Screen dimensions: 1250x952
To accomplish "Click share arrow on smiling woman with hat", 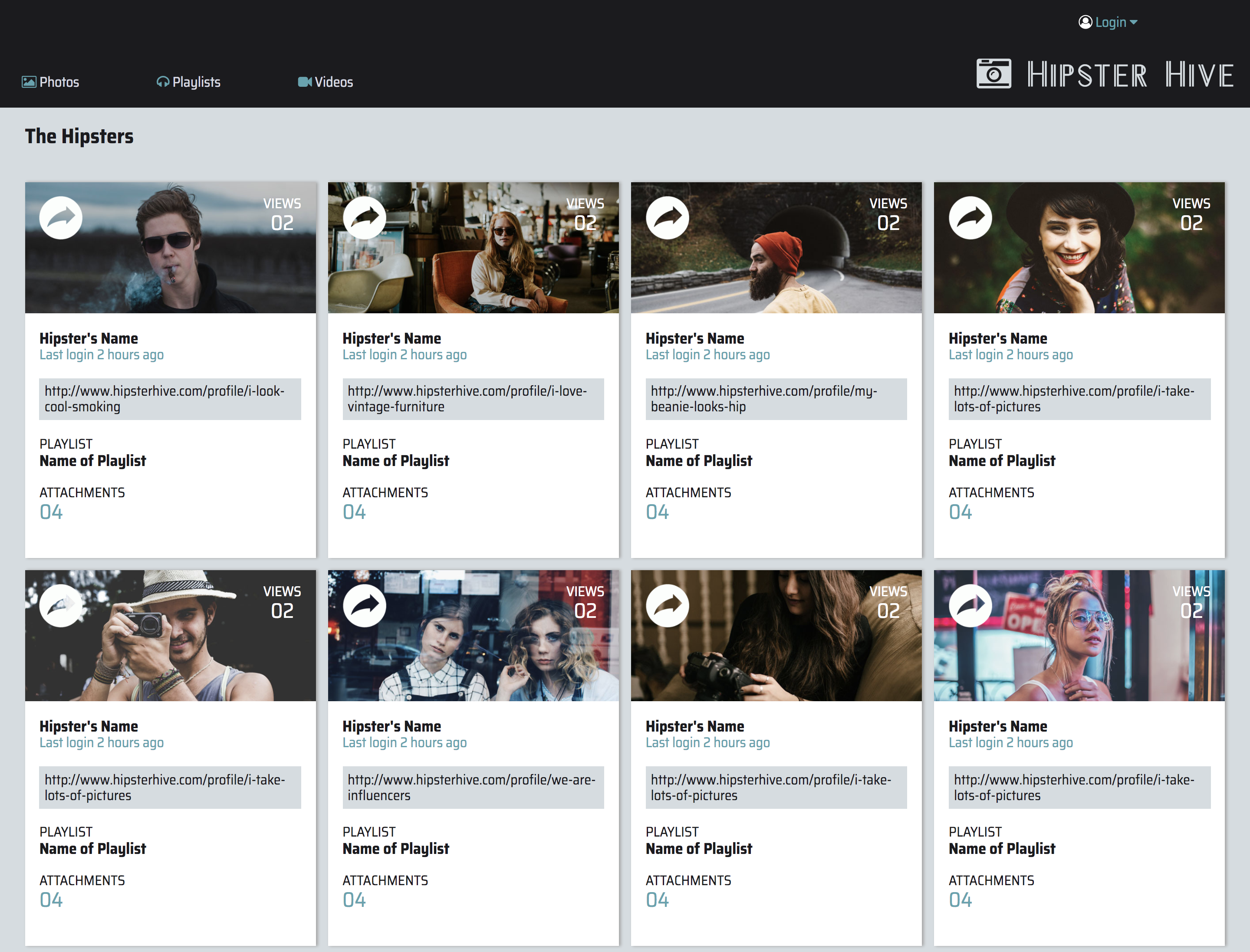I will click(x=970, y=217).
